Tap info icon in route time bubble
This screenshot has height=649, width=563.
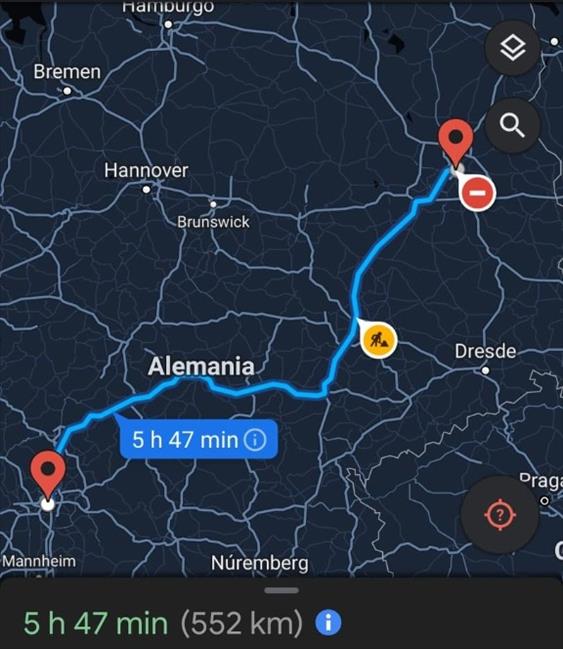(255, 440)
